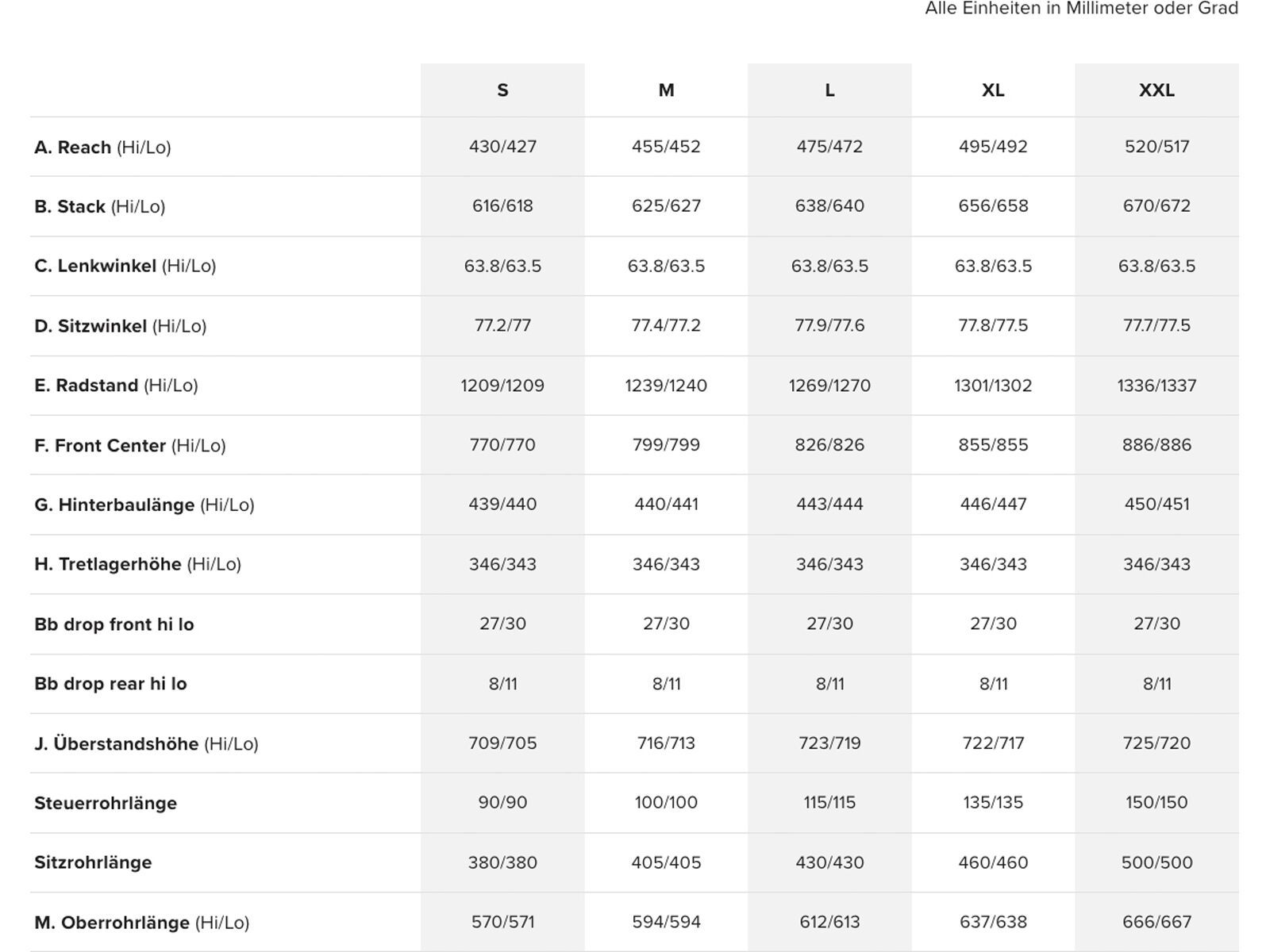The height and width of the screenshot is (952, 1270).
Task: Click the E. Radstand row label
Action: [116, 386]
